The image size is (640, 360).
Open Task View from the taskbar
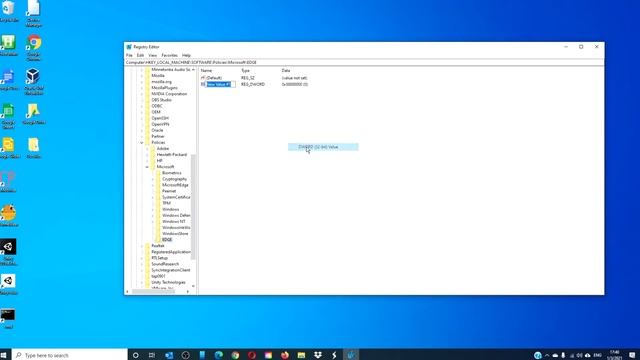click(x=152, y=355)
